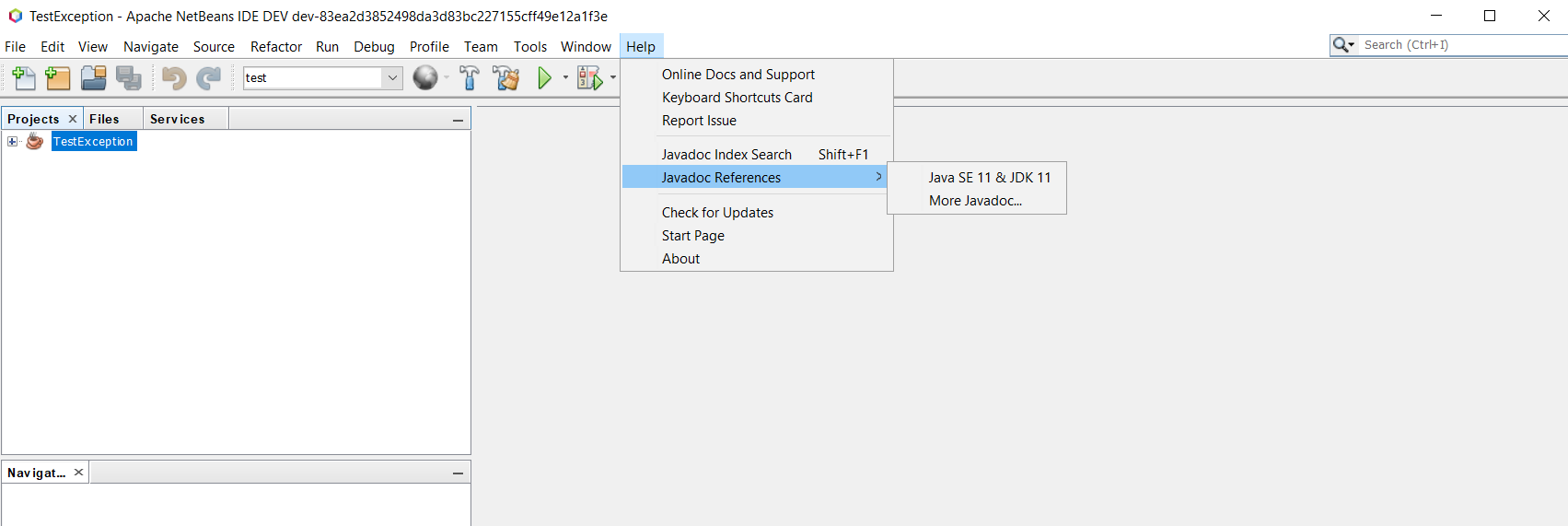Open the File menu

(15, 46)
